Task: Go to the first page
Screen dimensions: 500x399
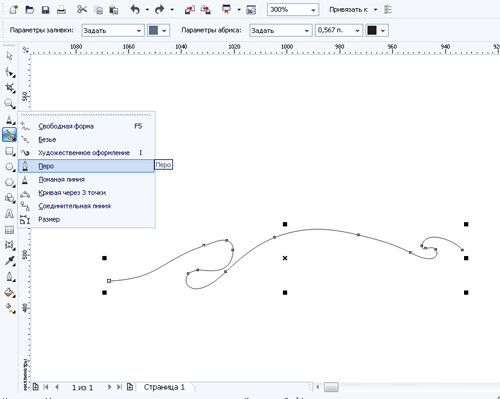Action: (46, 387)
